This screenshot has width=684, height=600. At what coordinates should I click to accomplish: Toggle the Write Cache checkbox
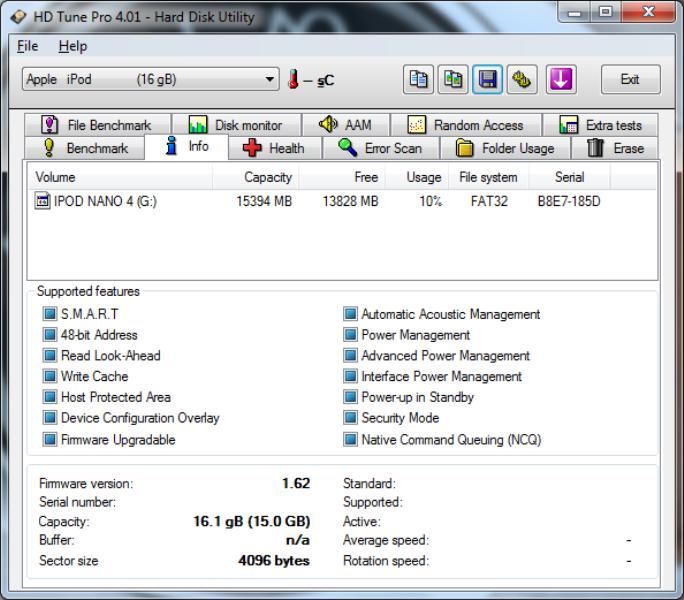(x=50, y=376)
